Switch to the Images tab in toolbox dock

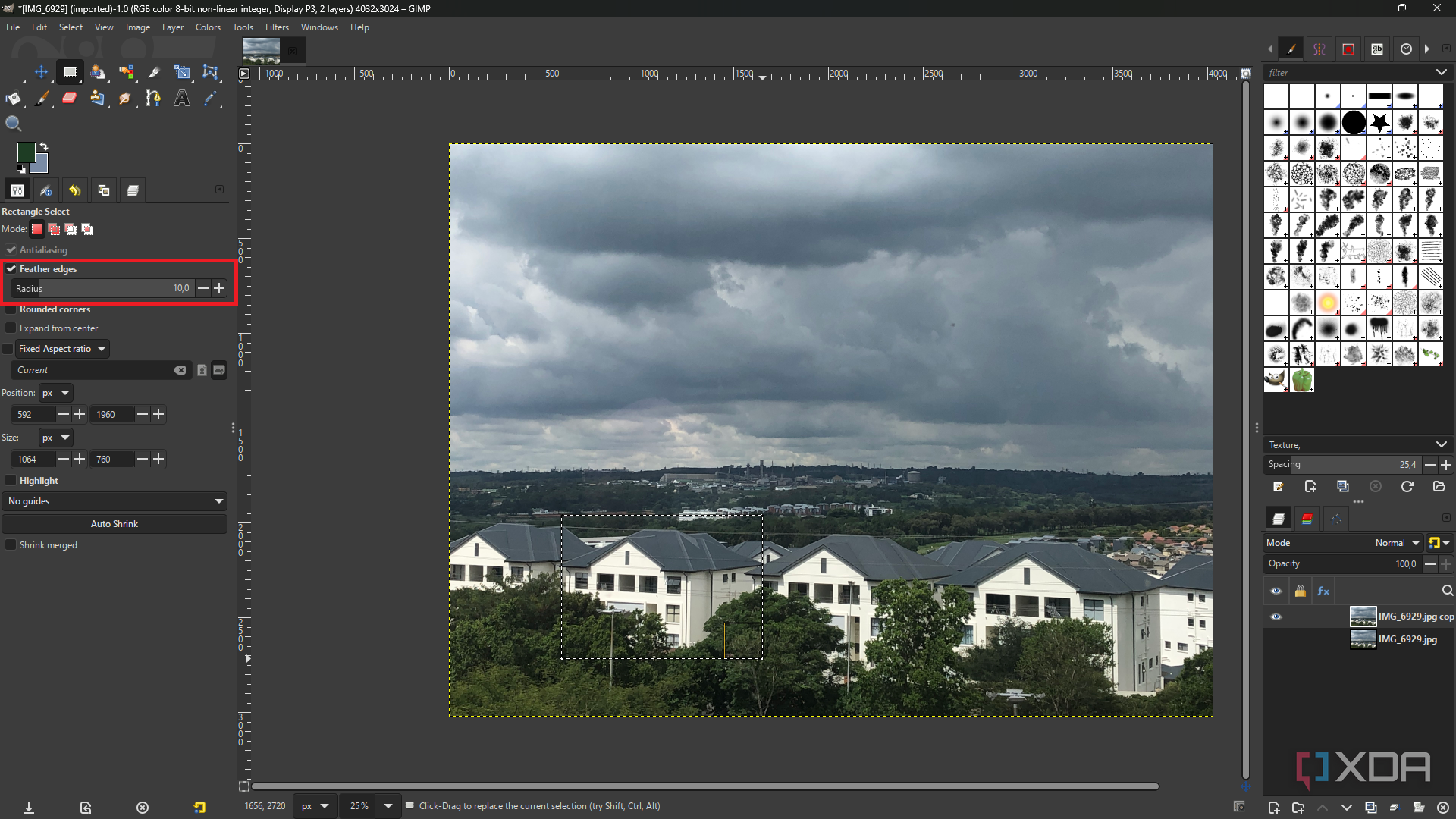[x=104, y=190]
